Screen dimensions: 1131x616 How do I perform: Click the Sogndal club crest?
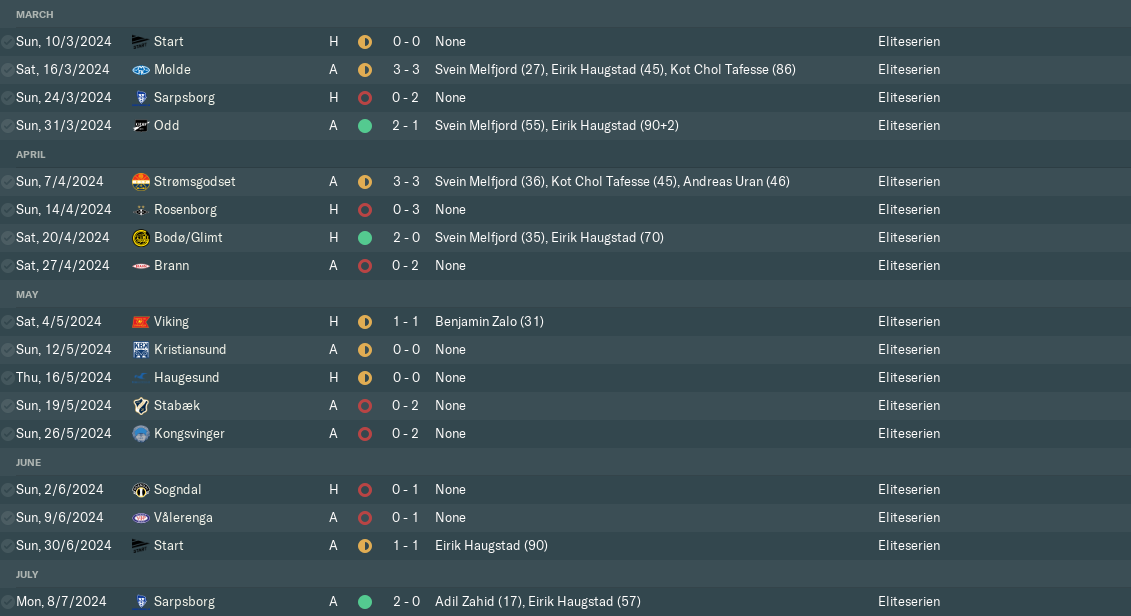click(141, 490)
